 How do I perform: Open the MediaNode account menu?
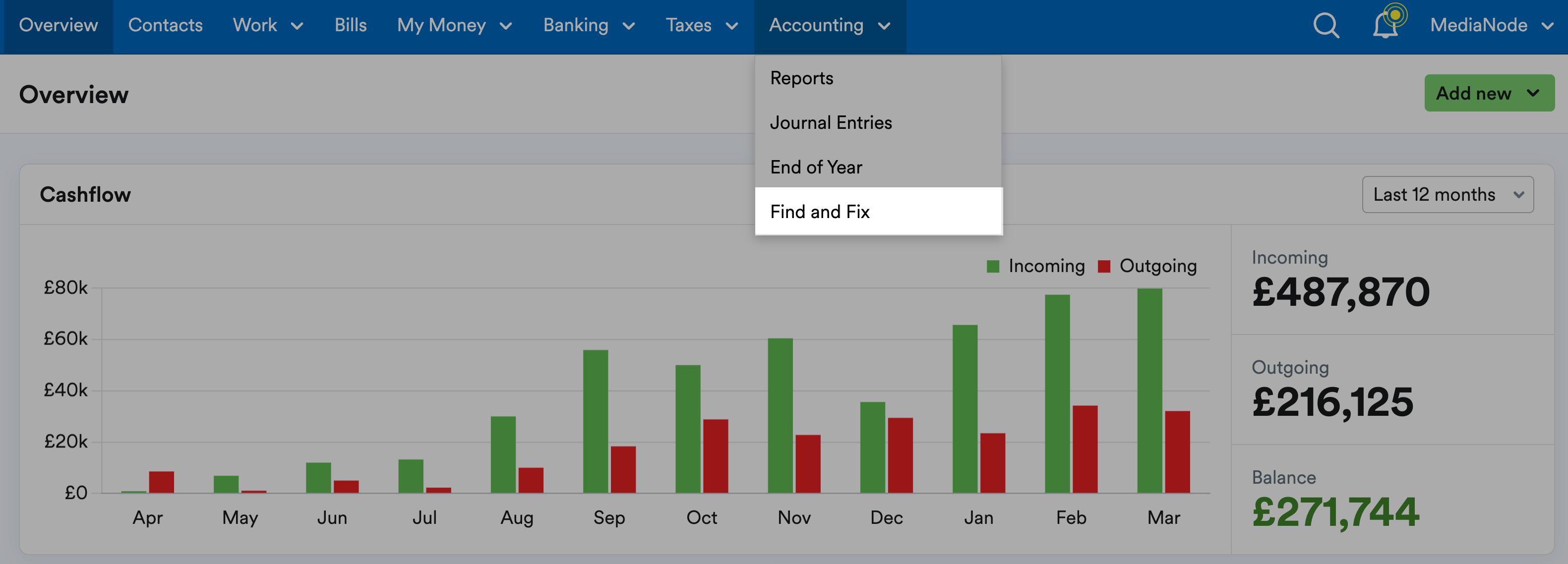(x=1491, y=25)
